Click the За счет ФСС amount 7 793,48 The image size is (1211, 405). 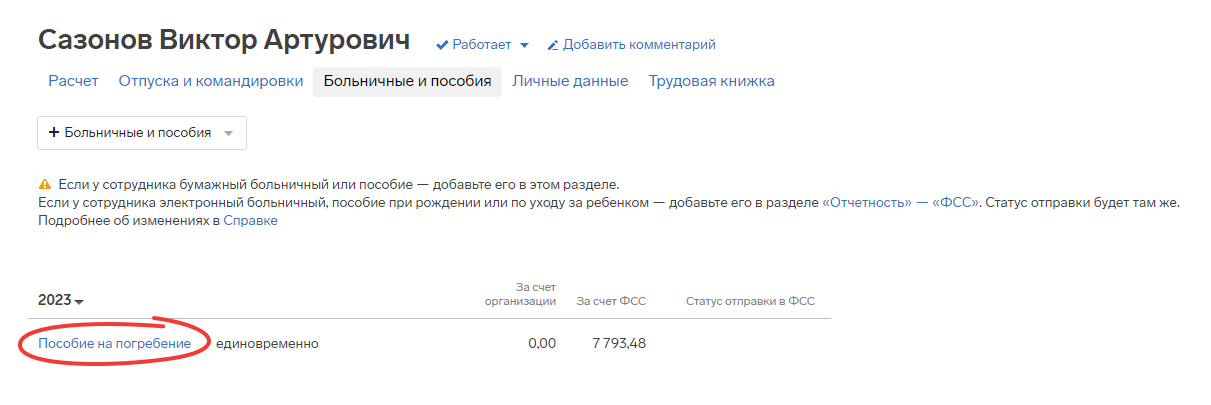pos(619,344)
